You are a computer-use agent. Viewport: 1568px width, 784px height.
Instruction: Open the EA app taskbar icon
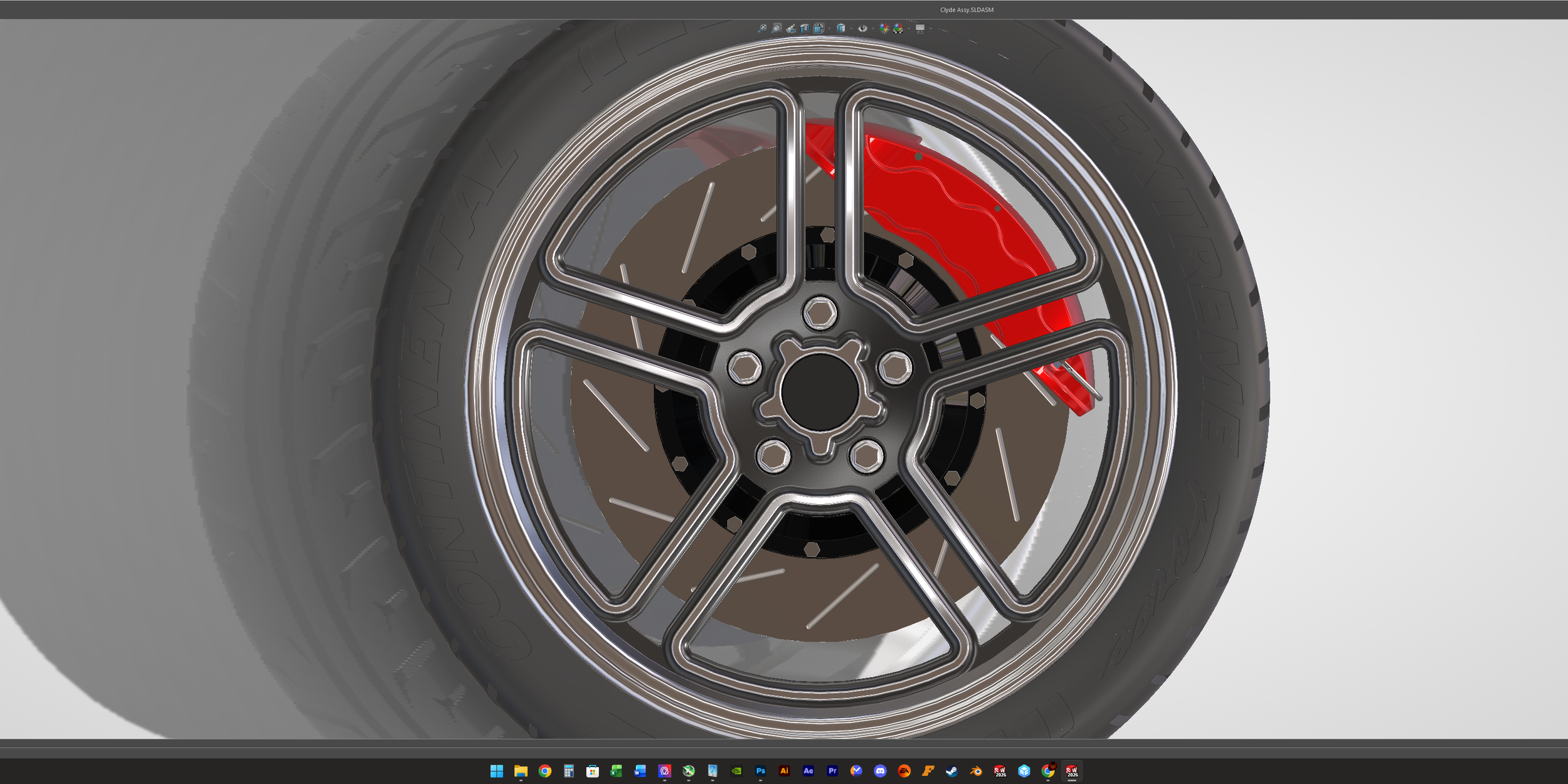click(x=904, y=771)
